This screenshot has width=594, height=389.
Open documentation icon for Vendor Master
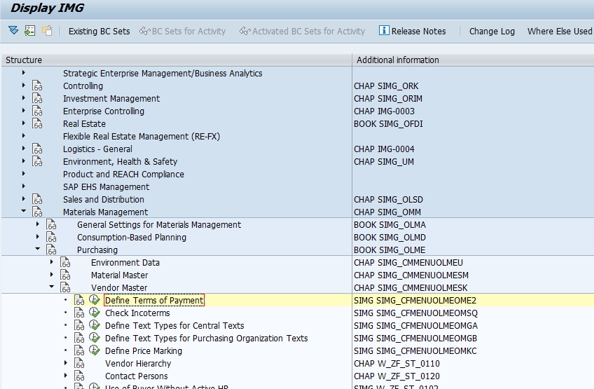pyautogui.click(x=65, y=287)
